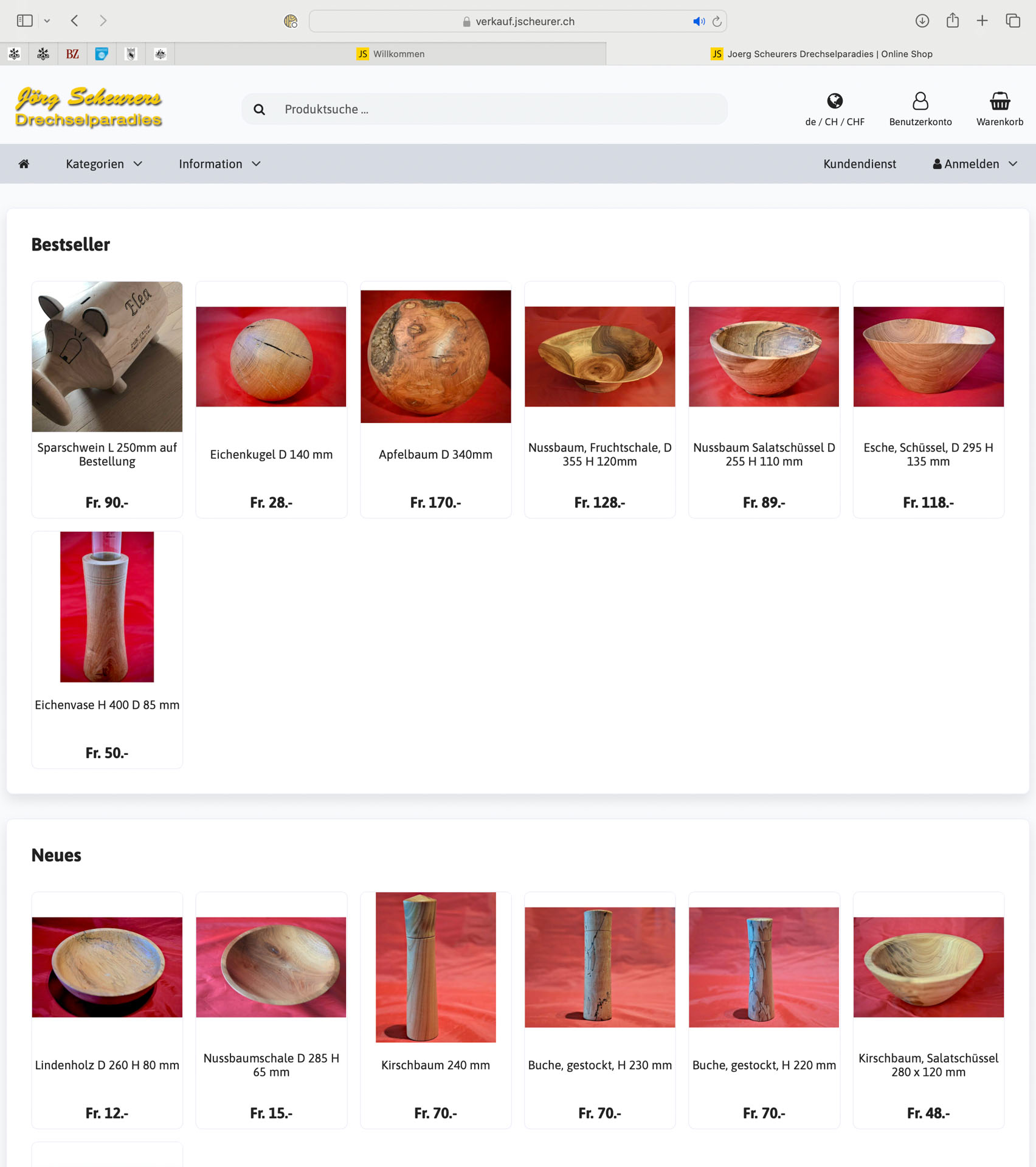1036x1167 pixels.
Task: Open a new tab with plus icon
Action: [982, 21]
